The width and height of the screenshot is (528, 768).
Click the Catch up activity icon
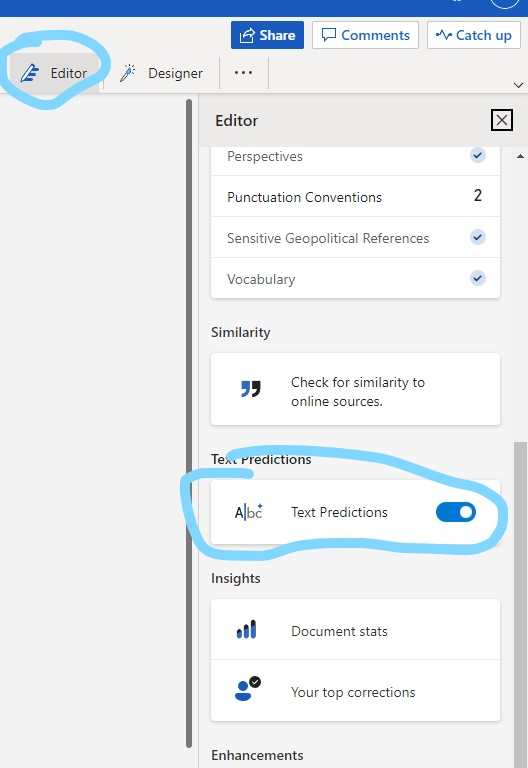(443, 35)
